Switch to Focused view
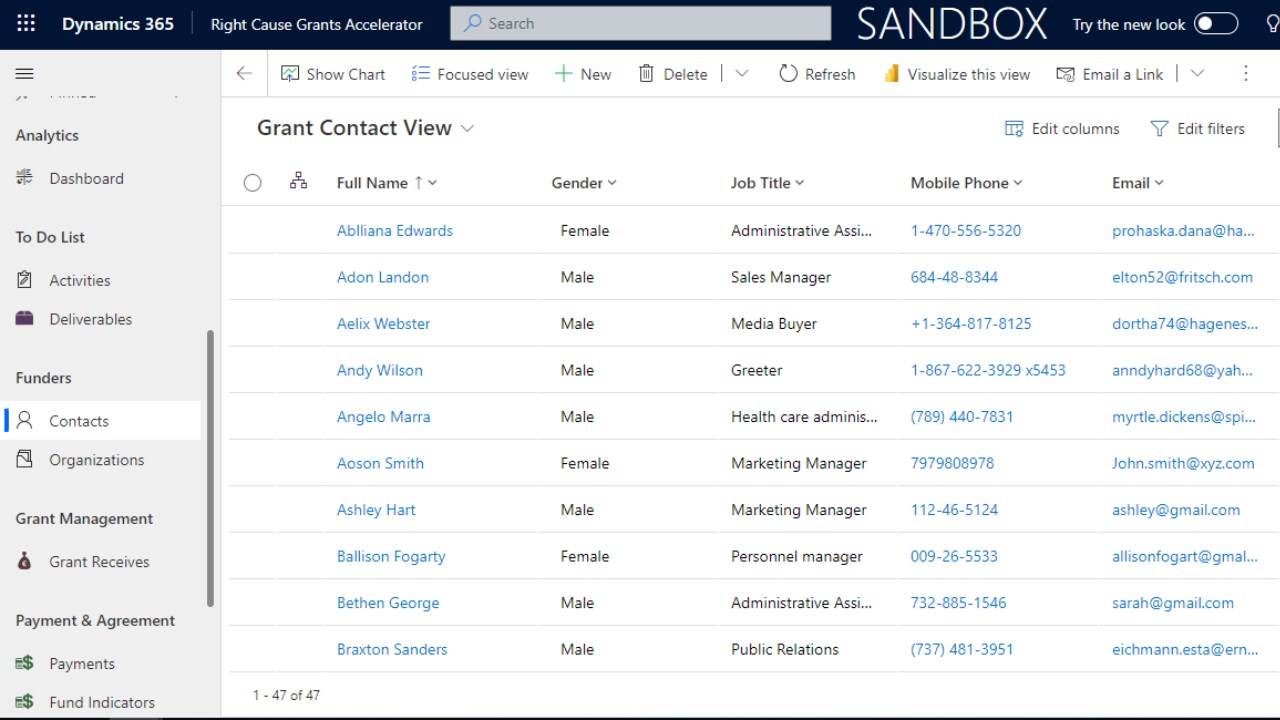Image resolution: width=1280 pixels, height=720 pixels. pos(470,74)
